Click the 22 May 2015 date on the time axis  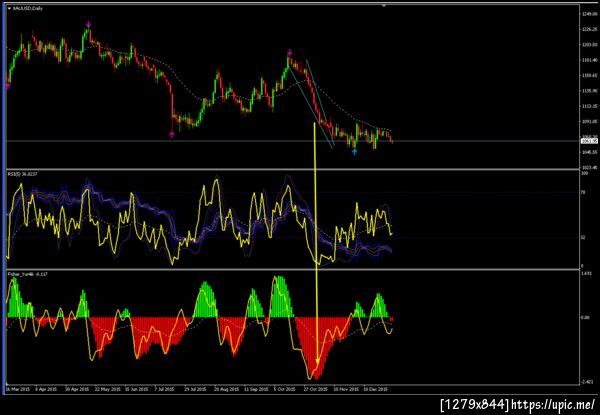point(108,389)
